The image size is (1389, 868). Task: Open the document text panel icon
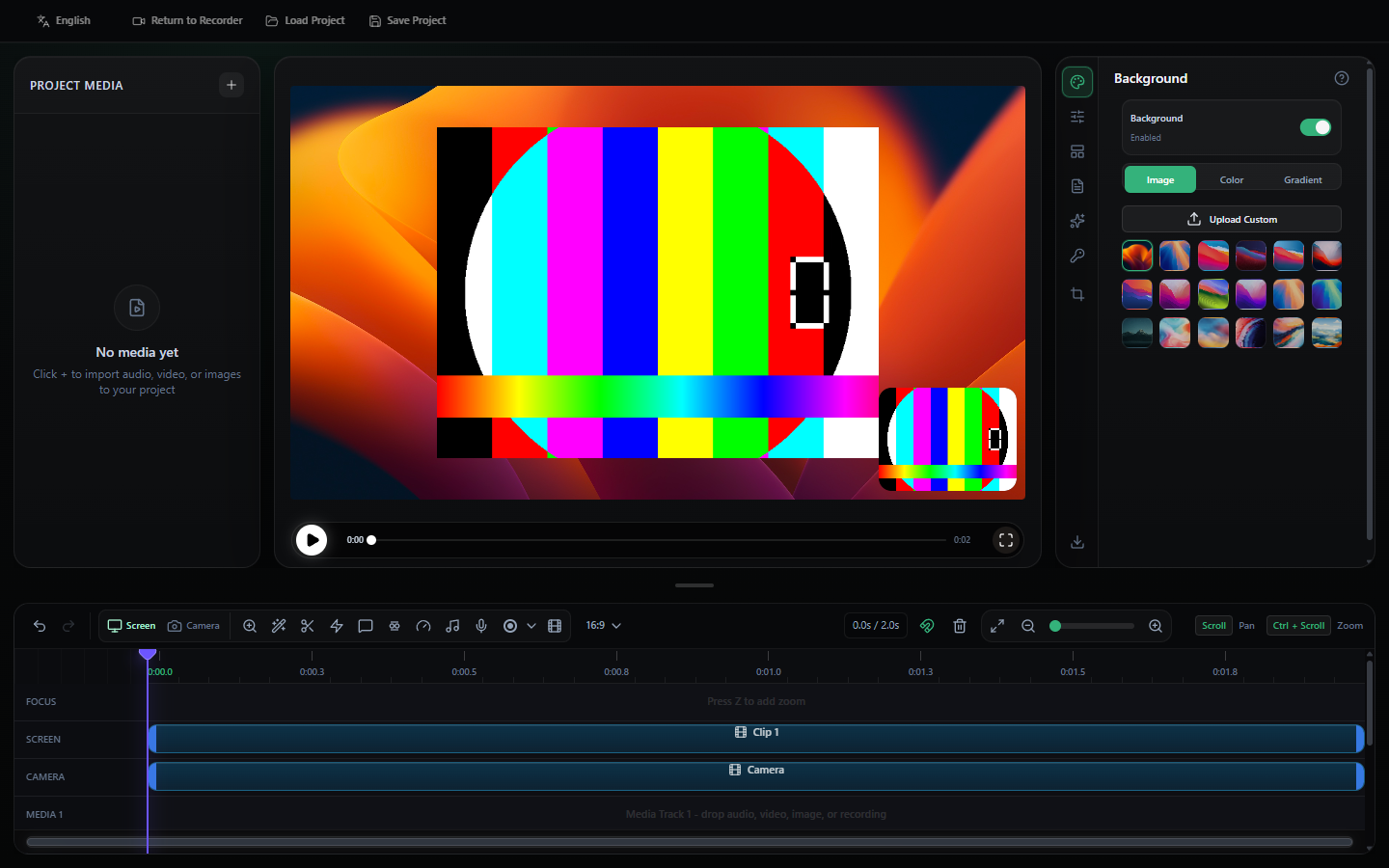pos(1077,186)
